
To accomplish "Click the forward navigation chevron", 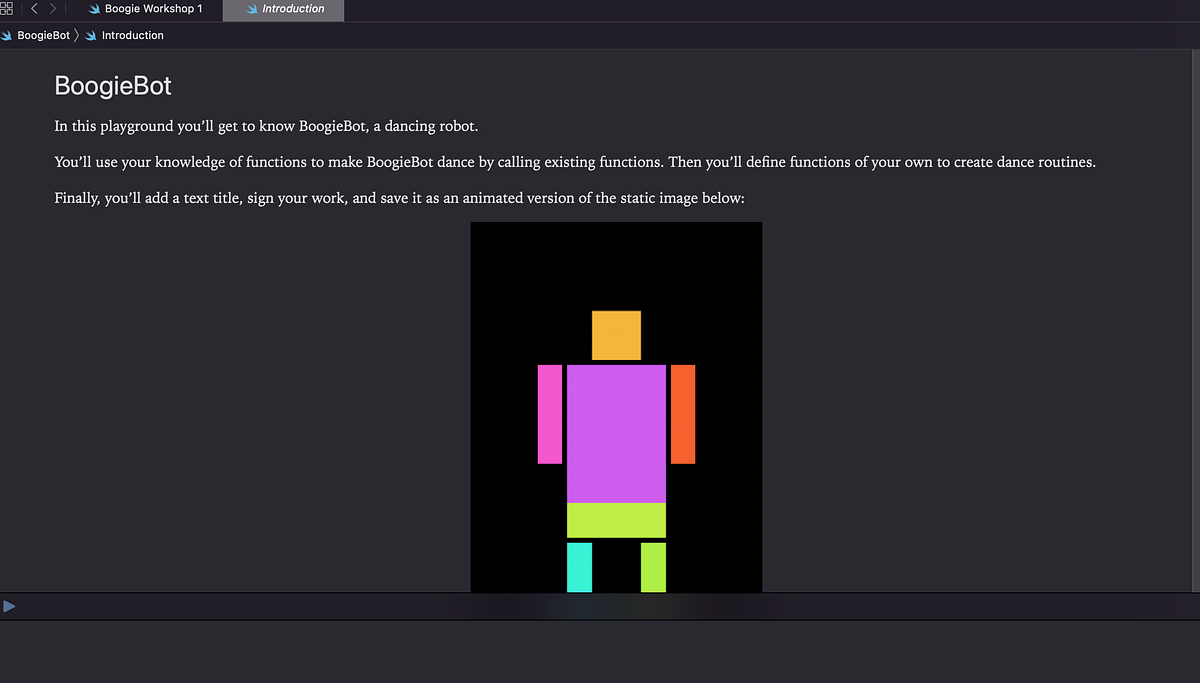I will (53, 8).
